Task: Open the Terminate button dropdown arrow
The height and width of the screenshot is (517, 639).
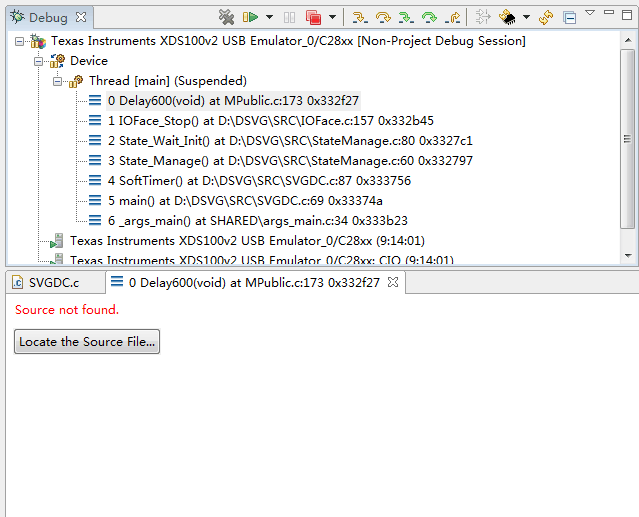Action: [x=333, y=17]
